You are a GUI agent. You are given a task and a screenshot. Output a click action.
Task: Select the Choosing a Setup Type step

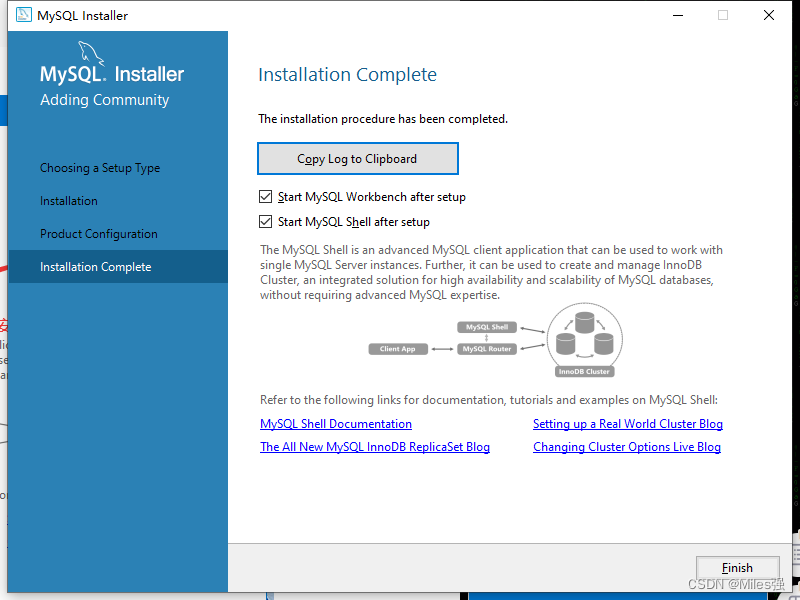pos(100,168)
